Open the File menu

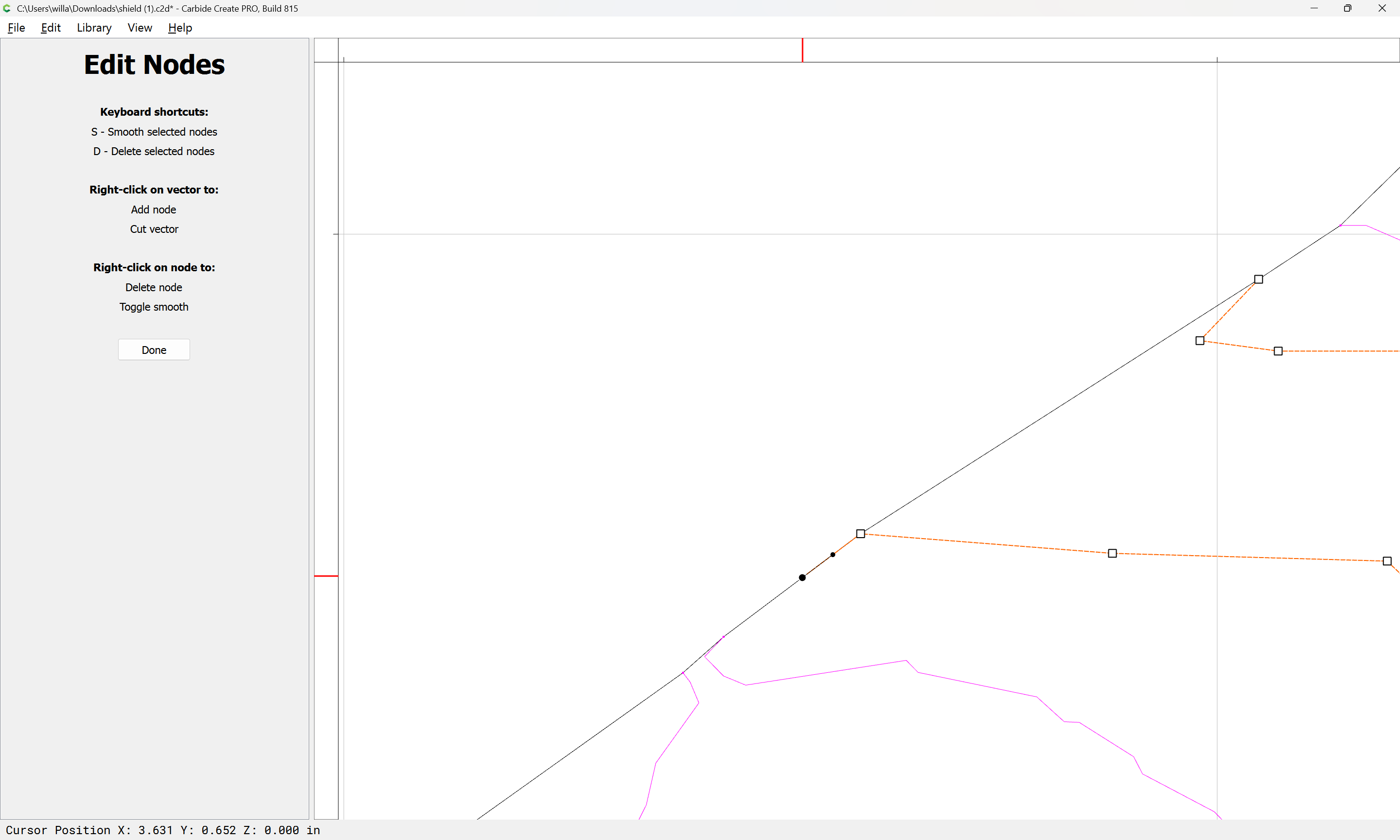[17, 28]
